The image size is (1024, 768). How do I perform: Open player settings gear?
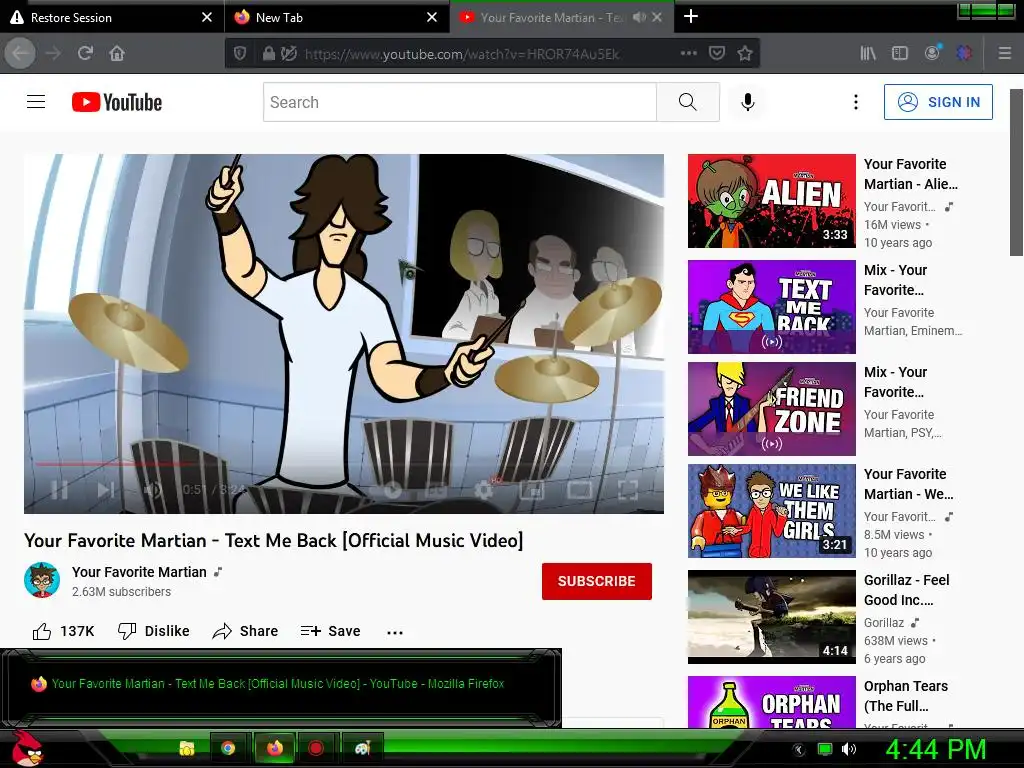click(484, 489)
